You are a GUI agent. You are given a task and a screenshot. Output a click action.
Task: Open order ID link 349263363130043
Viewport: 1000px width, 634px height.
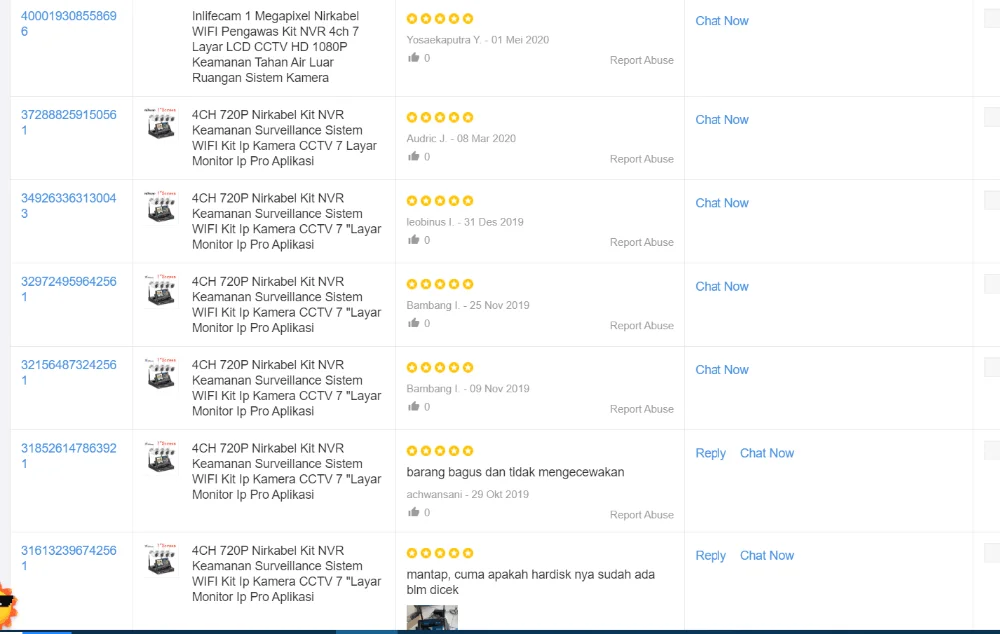[68, 205]
